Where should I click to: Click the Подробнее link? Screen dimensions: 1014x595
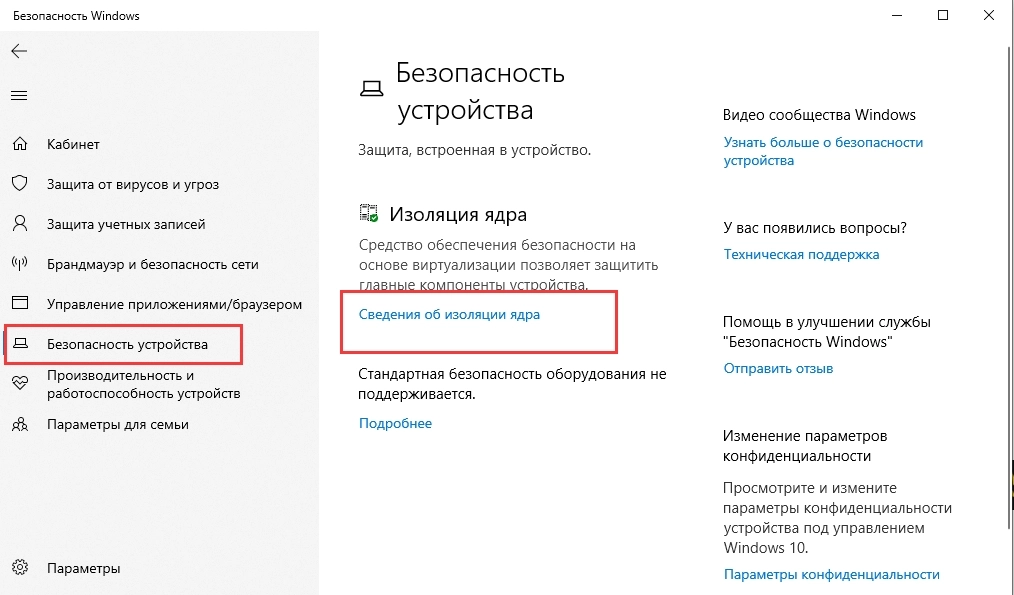[394, 423]
